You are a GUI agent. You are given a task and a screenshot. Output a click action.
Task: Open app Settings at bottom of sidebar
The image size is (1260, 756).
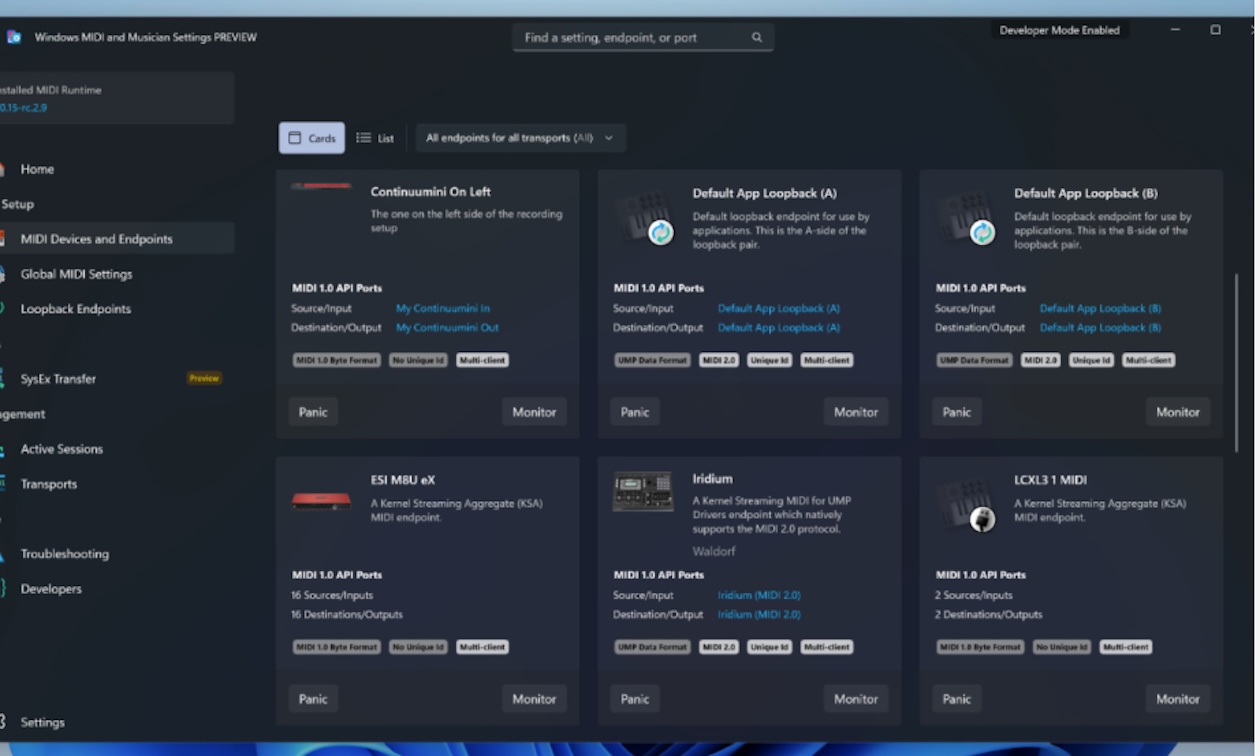[44, 721]
